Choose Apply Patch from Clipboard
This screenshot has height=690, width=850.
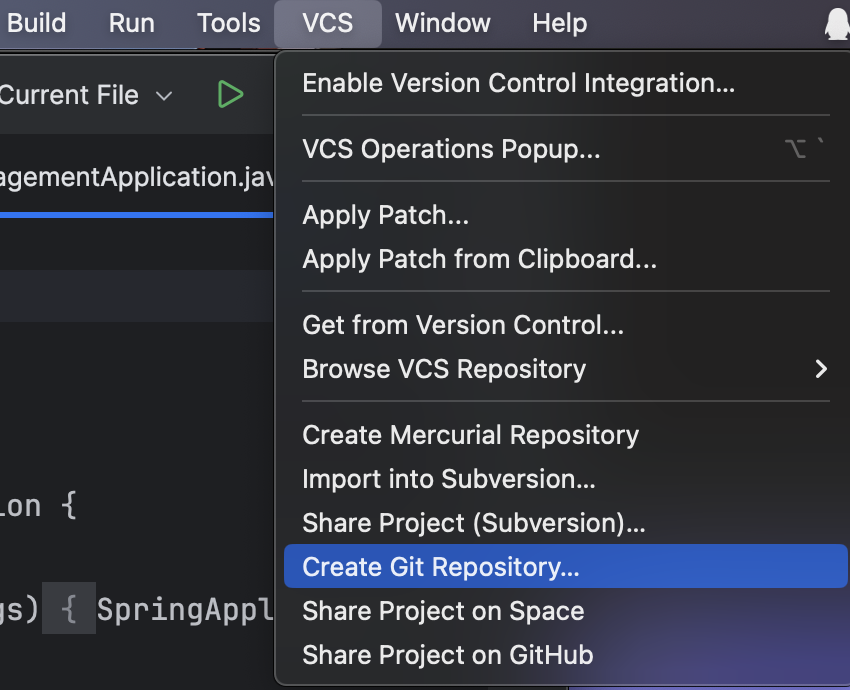click(479, 259)
